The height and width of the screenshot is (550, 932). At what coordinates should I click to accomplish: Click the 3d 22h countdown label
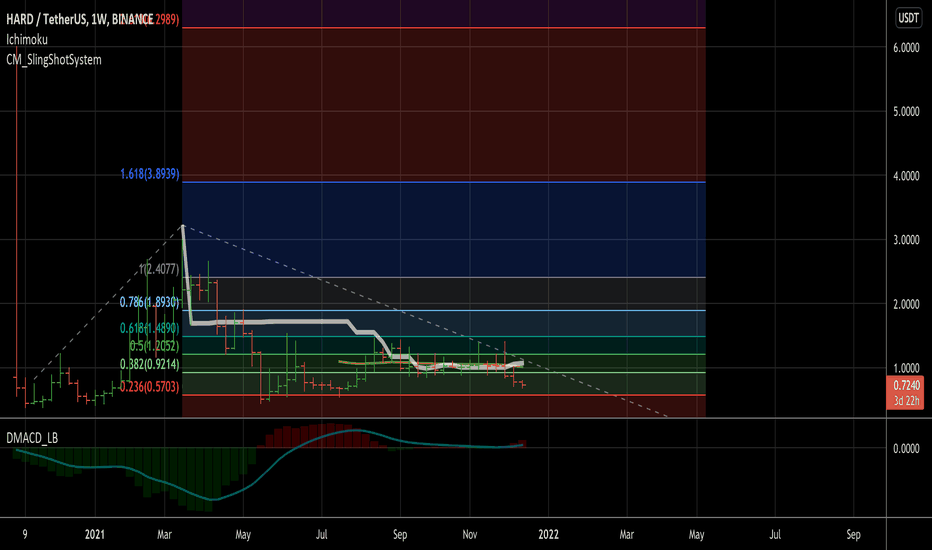pos(906,401)
